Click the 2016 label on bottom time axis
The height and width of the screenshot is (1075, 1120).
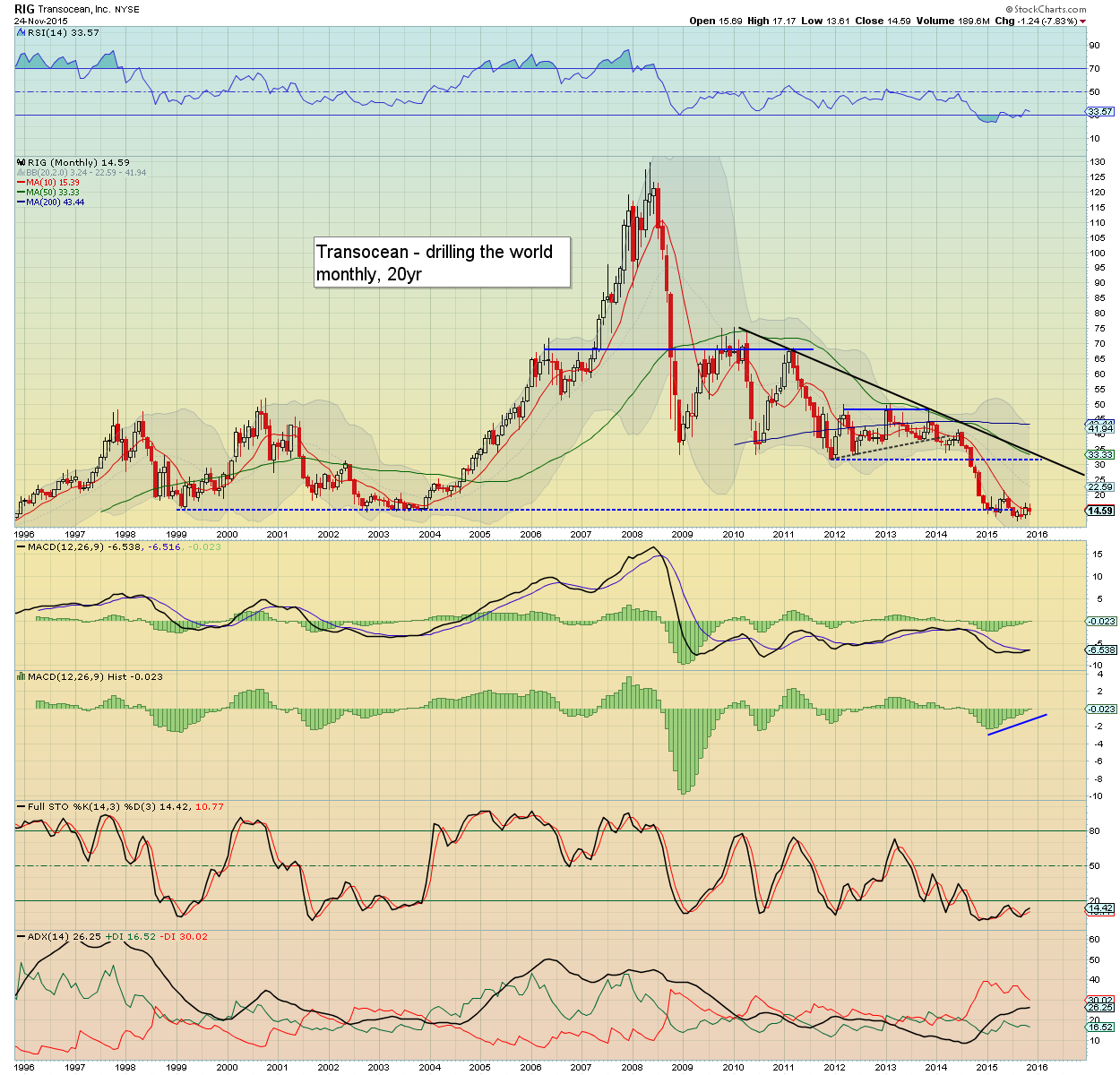coord(1037,1067)
